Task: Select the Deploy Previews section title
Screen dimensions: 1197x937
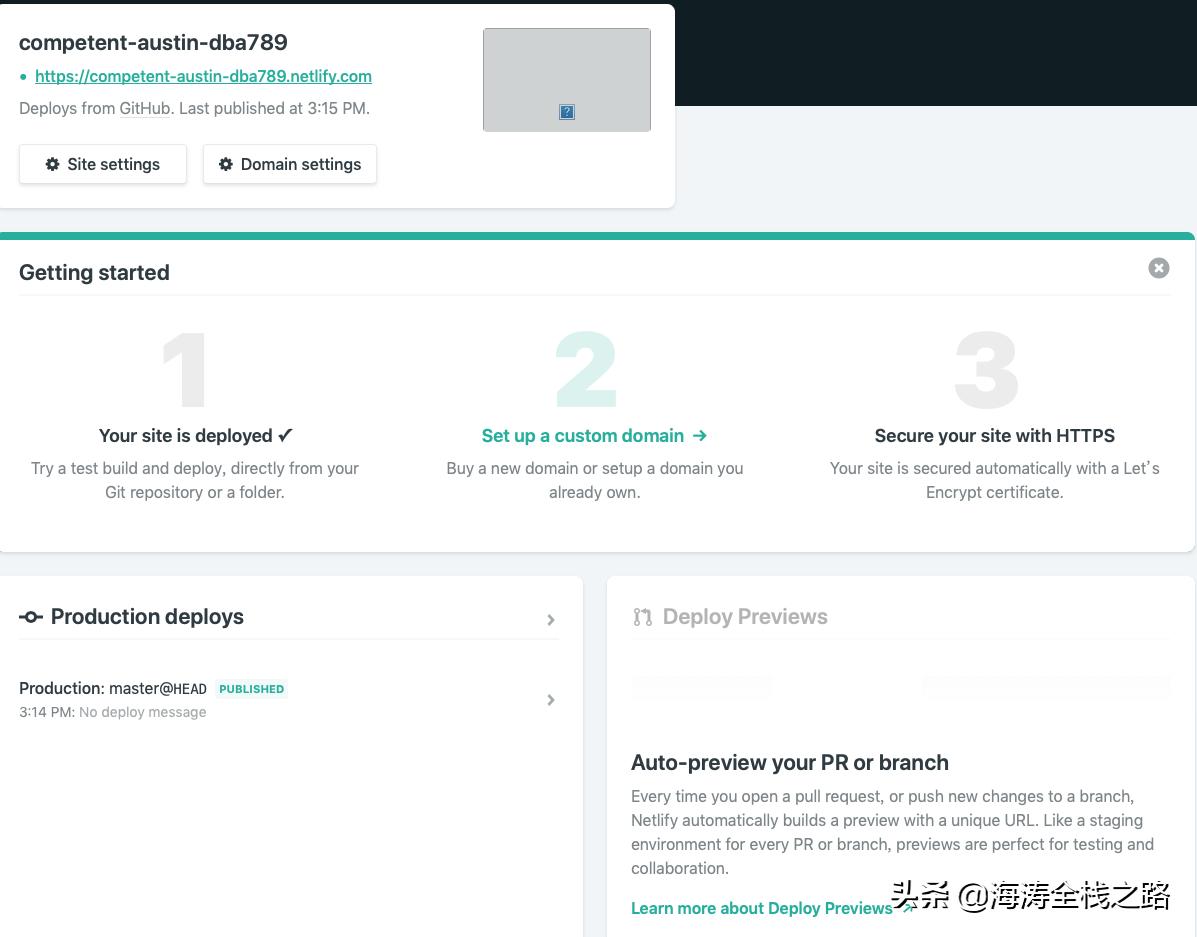Action: [x=745, y=617]
